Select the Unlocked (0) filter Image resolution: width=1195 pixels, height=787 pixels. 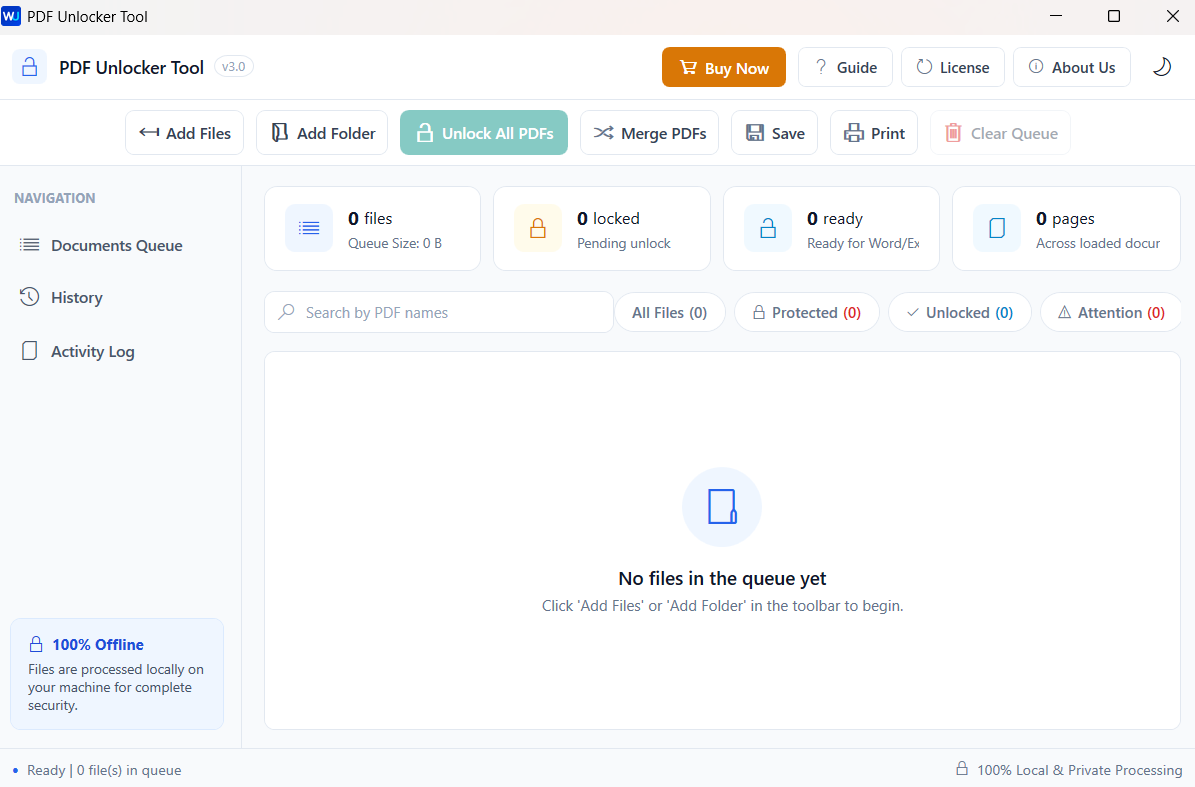960,312
